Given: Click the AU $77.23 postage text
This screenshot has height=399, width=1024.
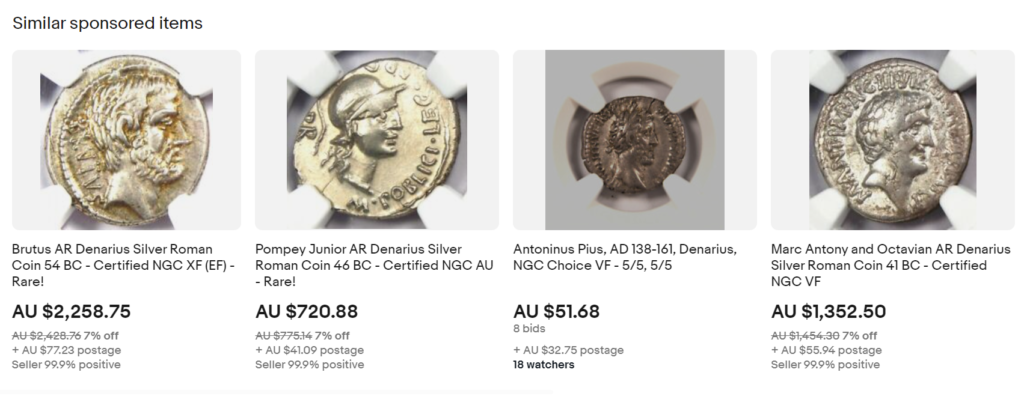Looking at the screenshot, I should click(66, 350).
